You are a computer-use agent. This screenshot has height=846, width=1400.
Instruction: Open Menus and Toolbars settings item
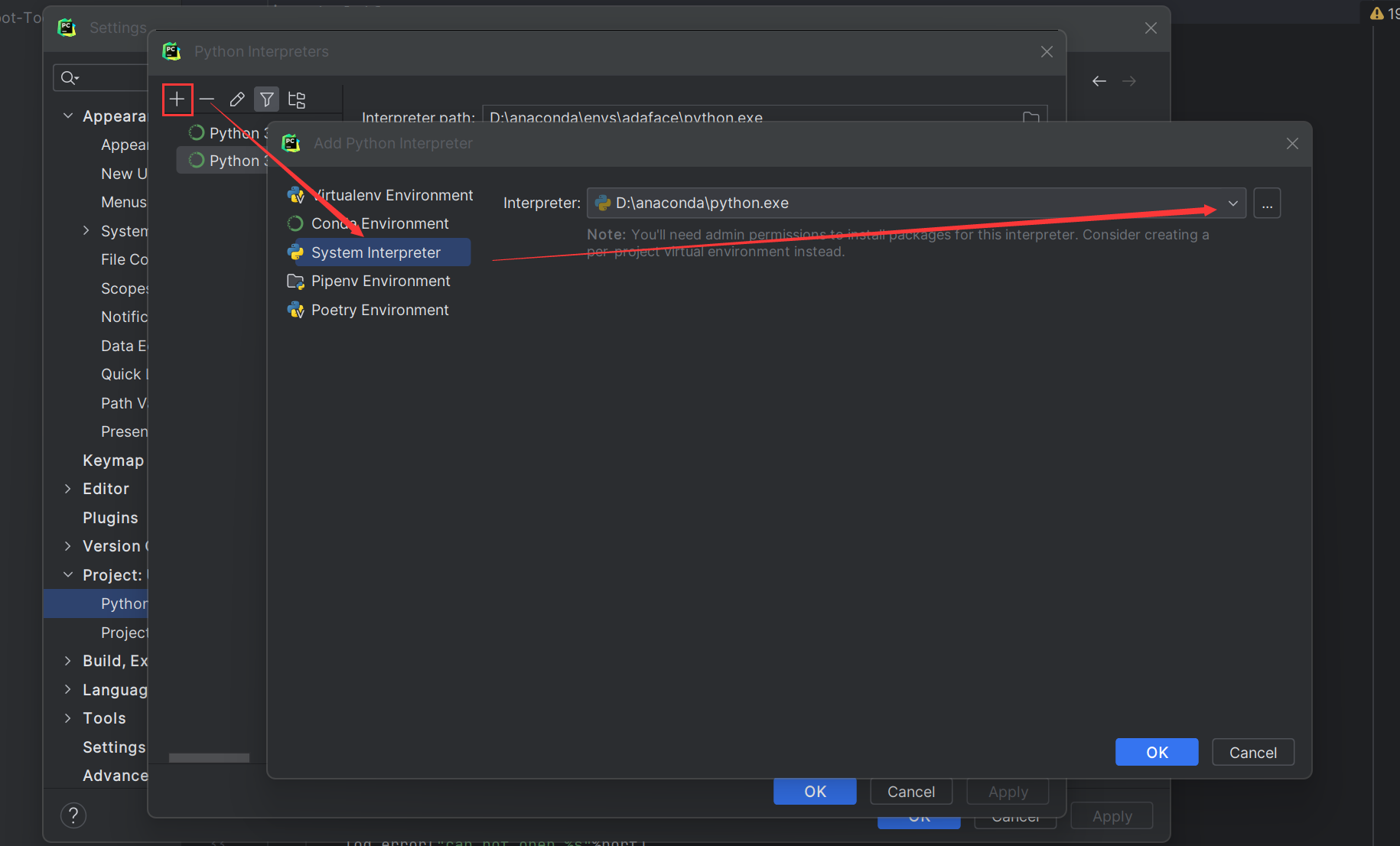[124, 202]
